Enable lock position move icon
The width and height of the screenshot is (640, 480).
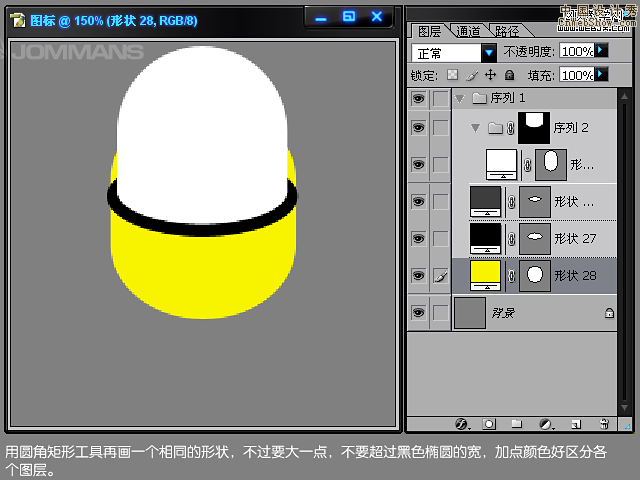tap(490, 75)
